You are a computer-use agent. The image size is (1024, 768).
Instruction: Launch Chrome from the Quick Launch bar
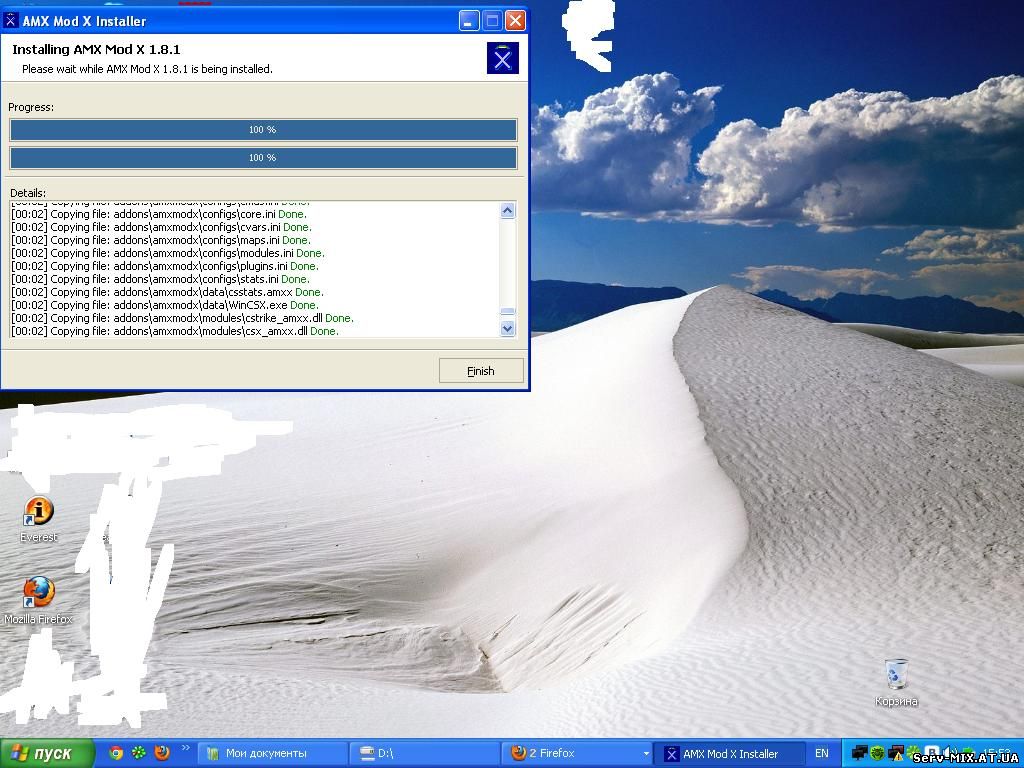[116, 753]
